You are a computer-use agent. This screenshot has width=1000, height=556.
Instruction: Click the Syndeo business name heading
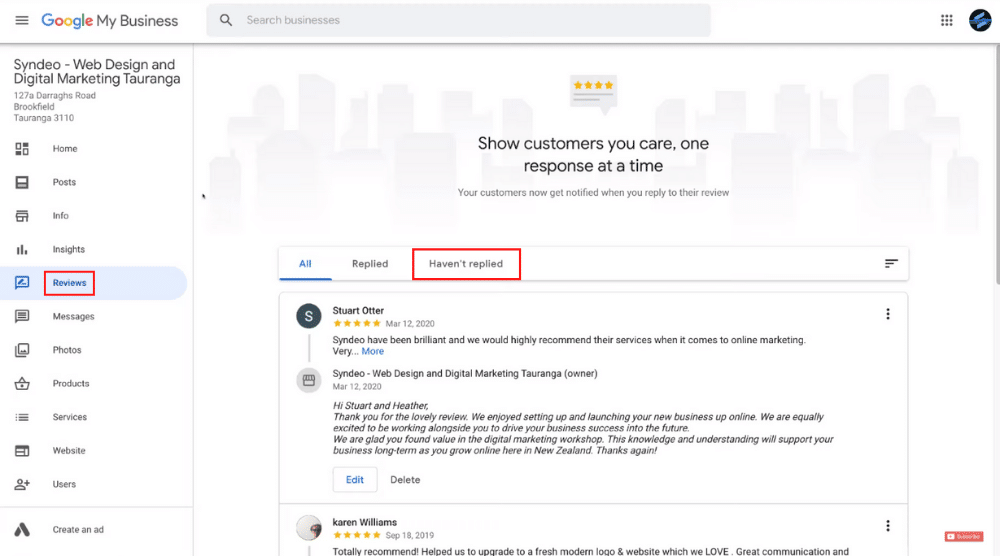(97, 71)
